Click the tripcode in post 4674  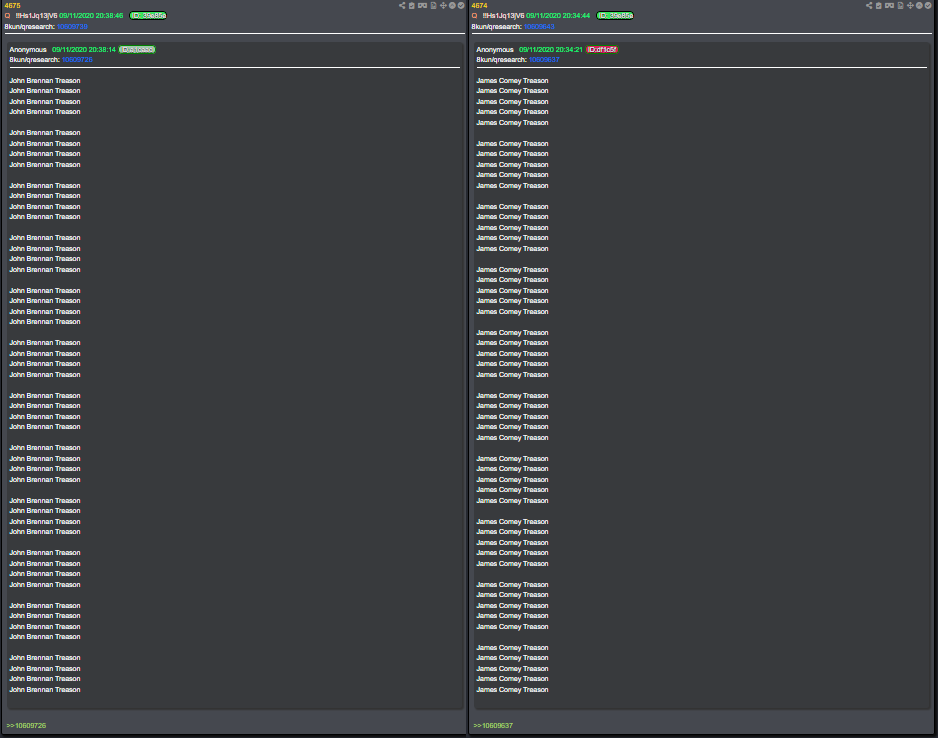503,16
